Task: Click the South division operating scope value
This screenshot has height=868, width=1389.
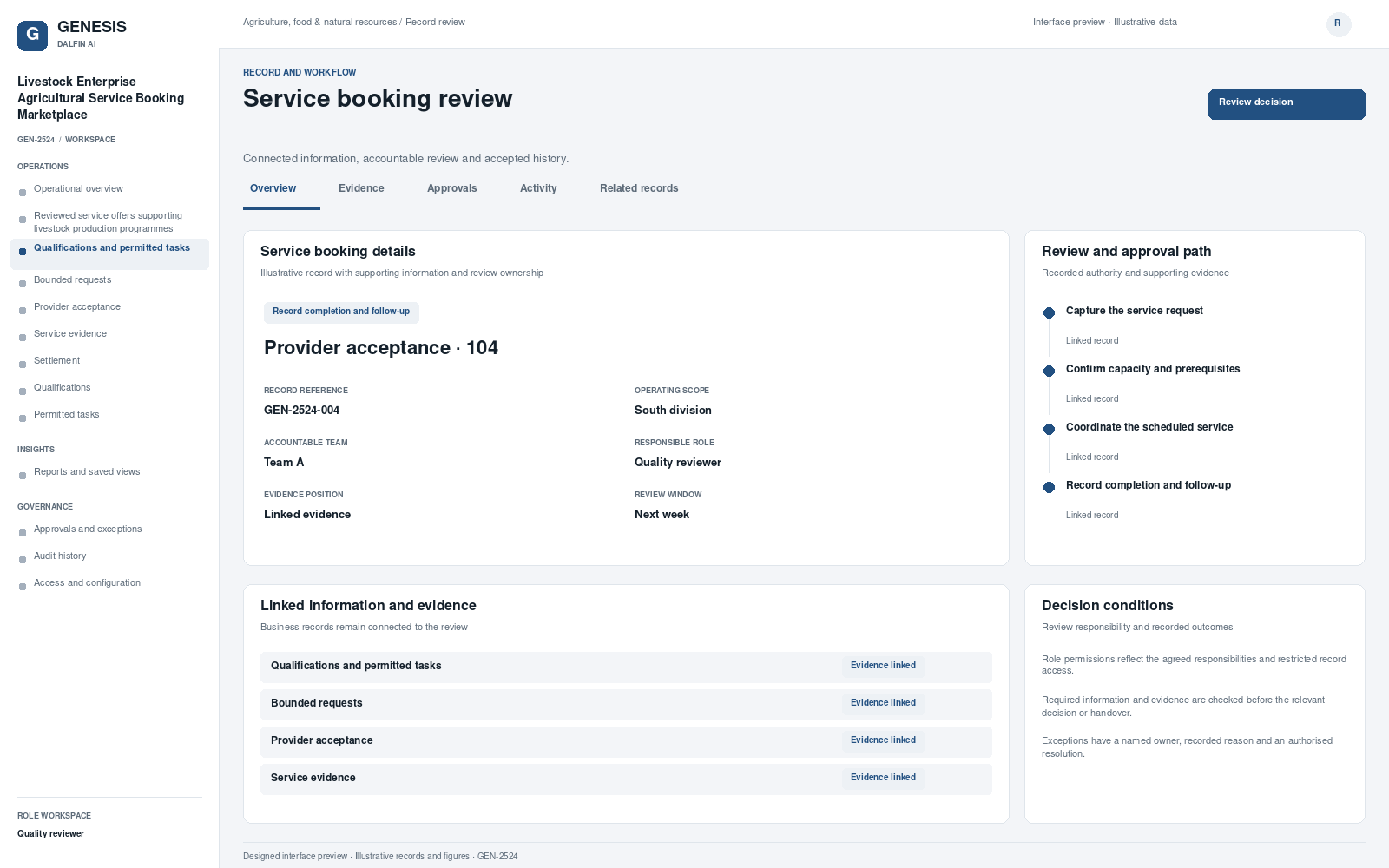Action: pyautogui.click(x=673, y=411)
